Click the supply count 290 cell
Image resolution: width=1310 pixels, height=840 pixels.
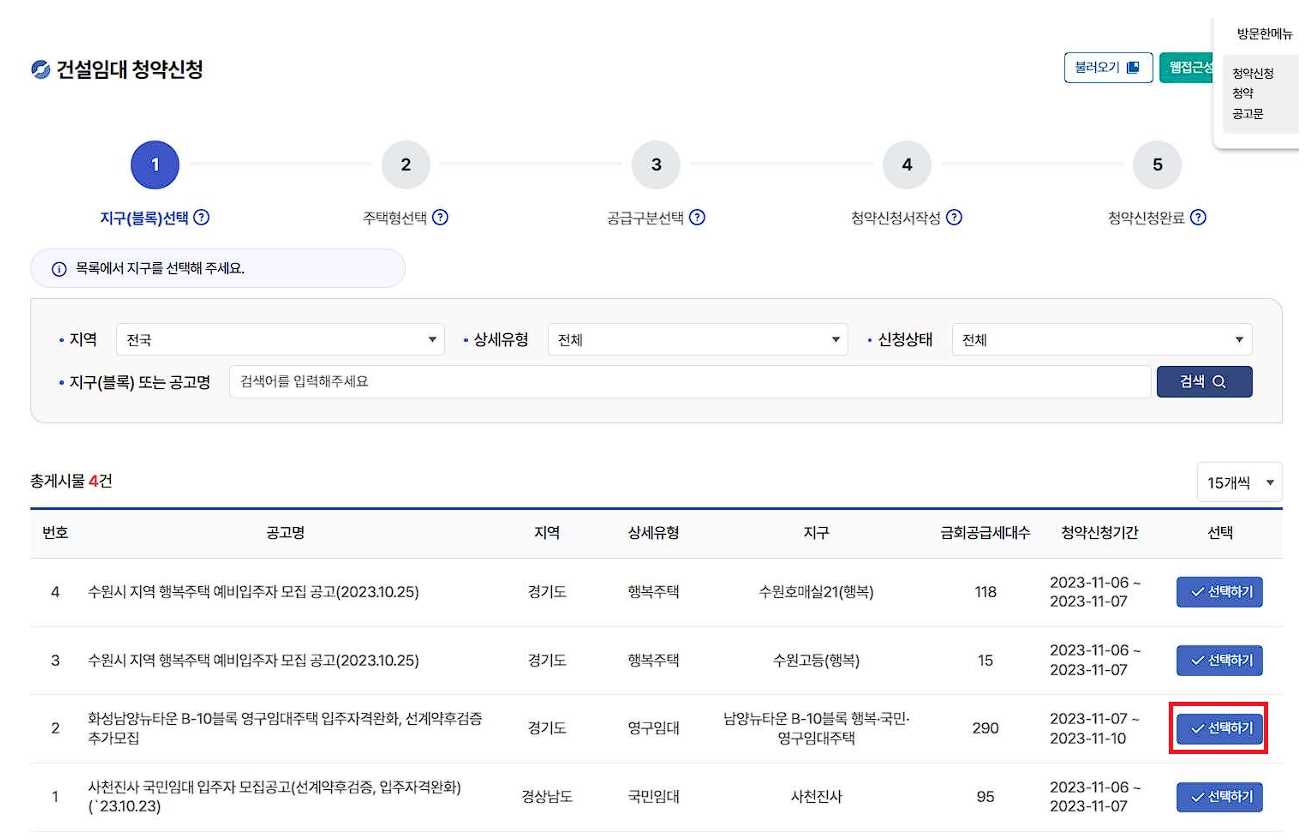(x=985, y=728)
